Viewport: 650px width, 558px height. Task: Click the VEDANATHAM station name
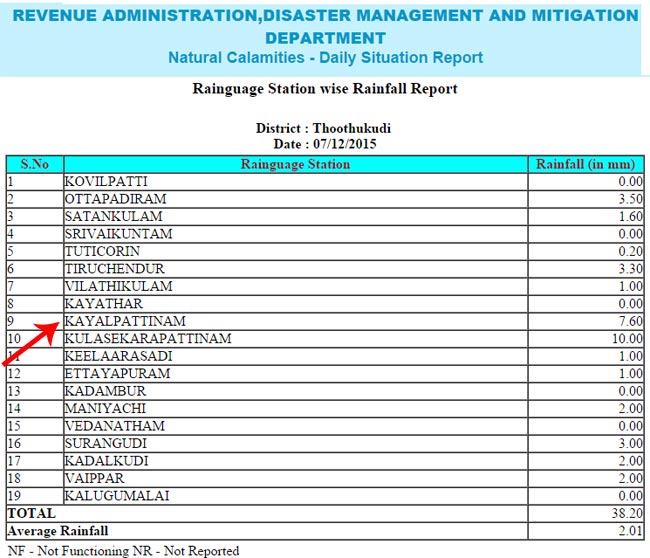pos(115,426)
